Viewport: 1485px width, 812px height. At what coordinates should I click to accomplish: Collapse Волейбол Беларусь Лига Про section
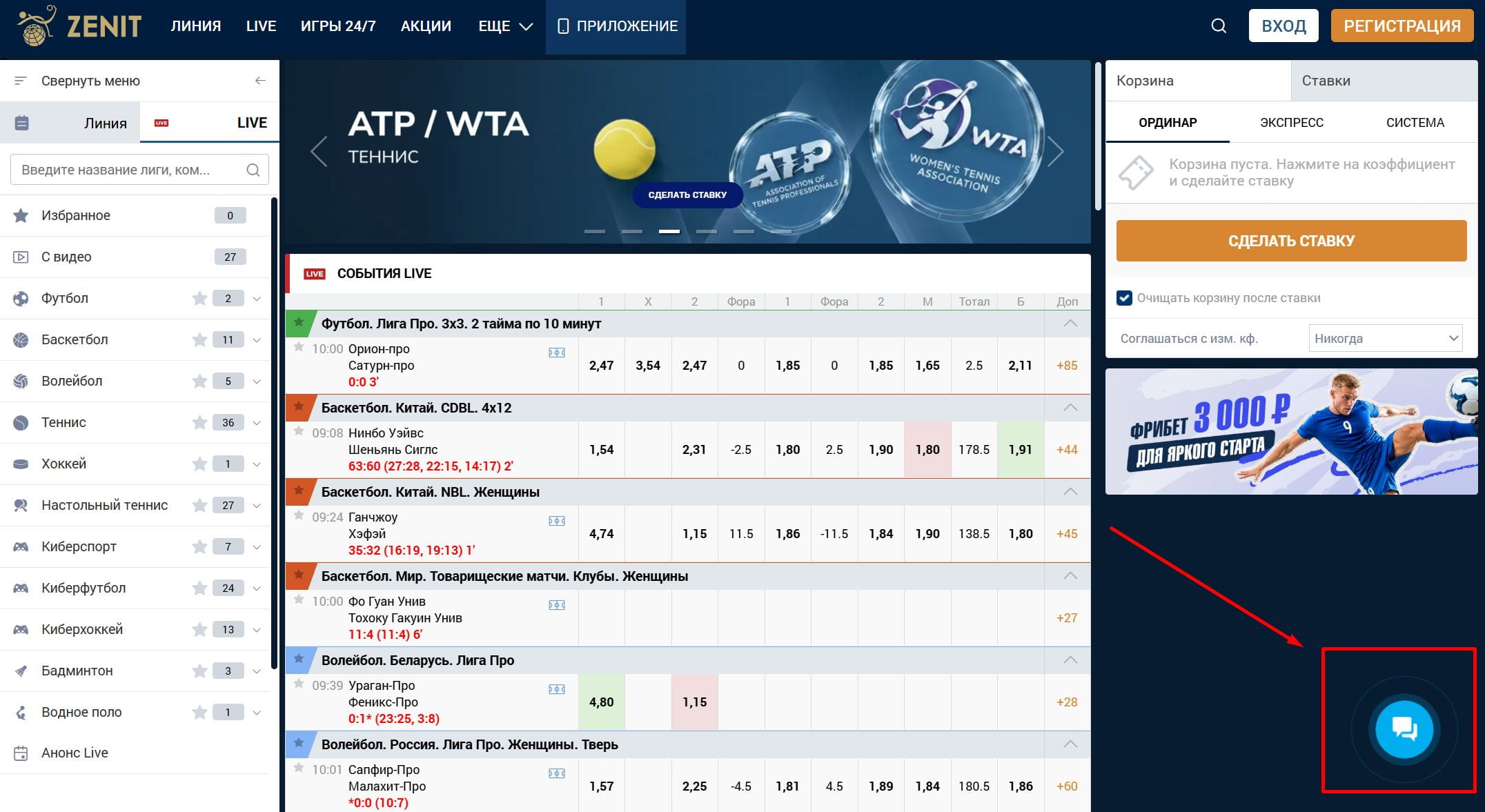1070,660
